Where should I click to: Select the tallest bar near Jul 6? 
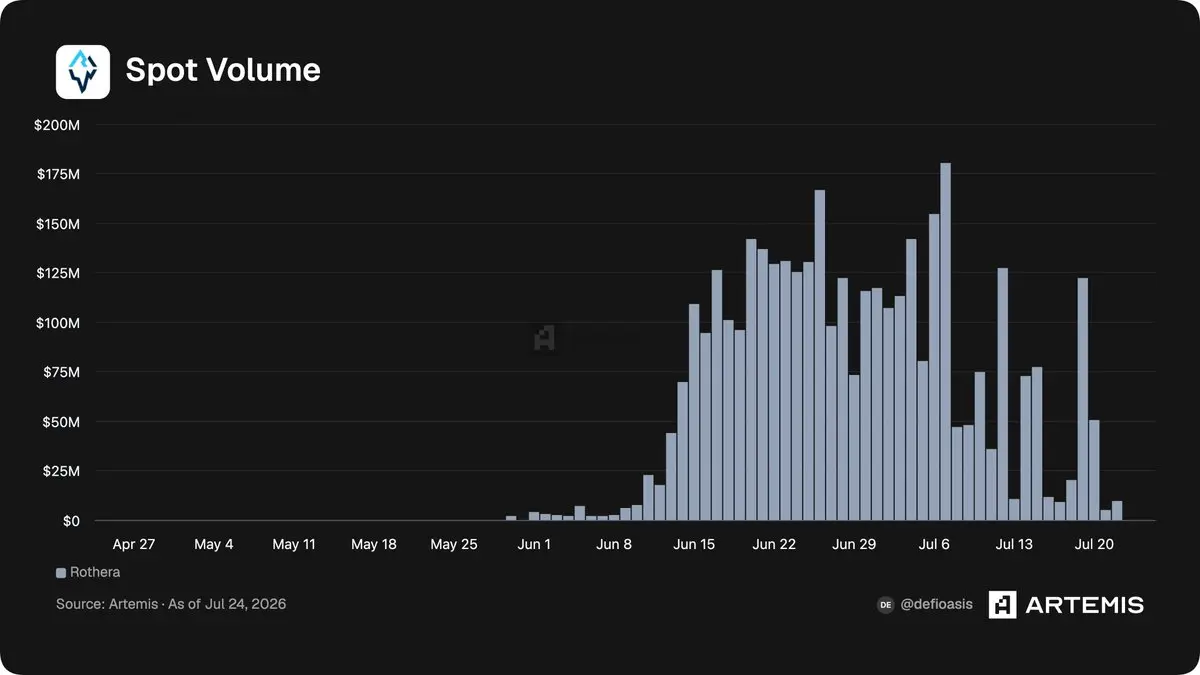pos(946,341)
